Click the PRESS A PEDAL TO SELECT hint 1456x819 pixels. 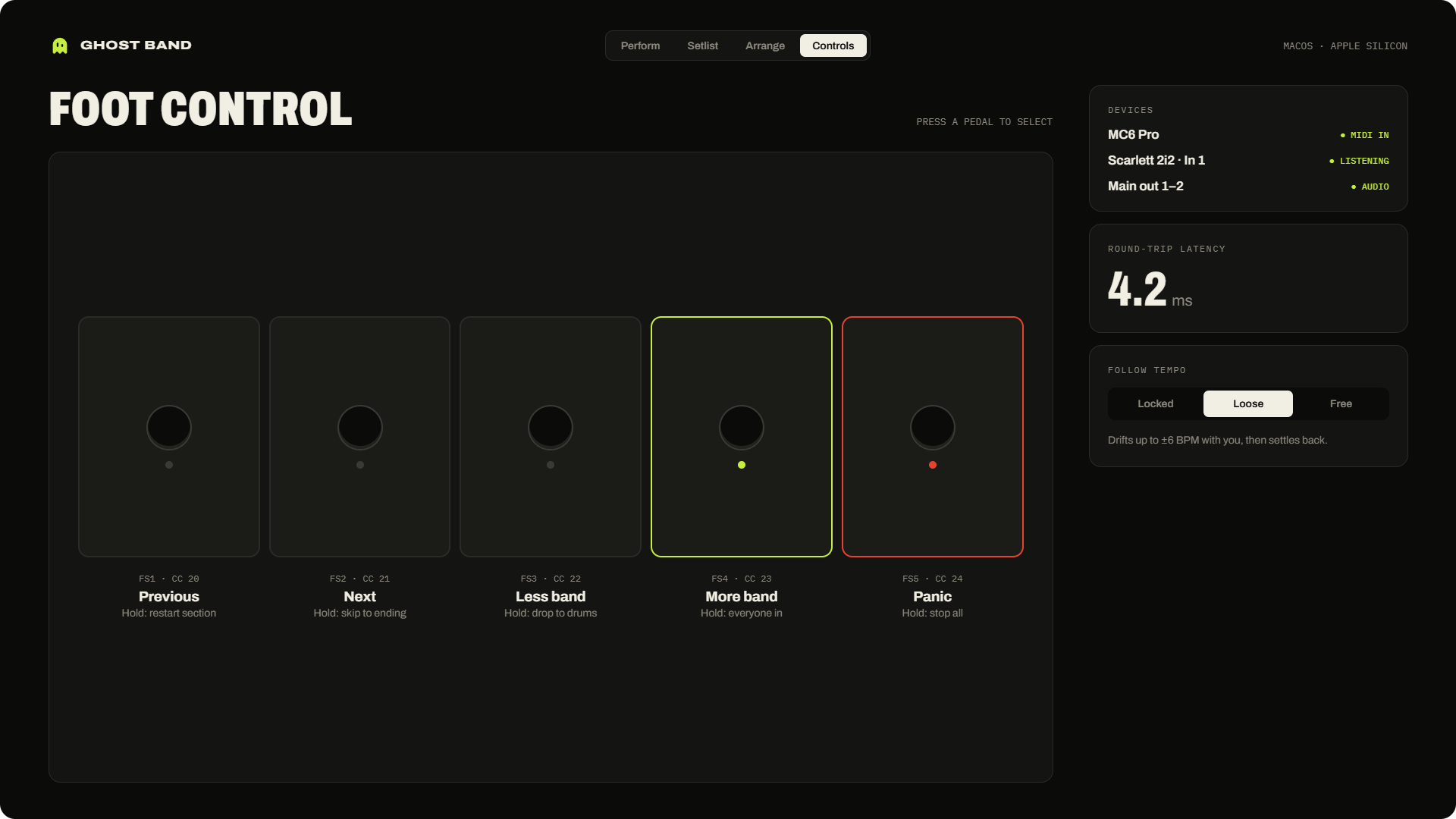tap(984, 122)
